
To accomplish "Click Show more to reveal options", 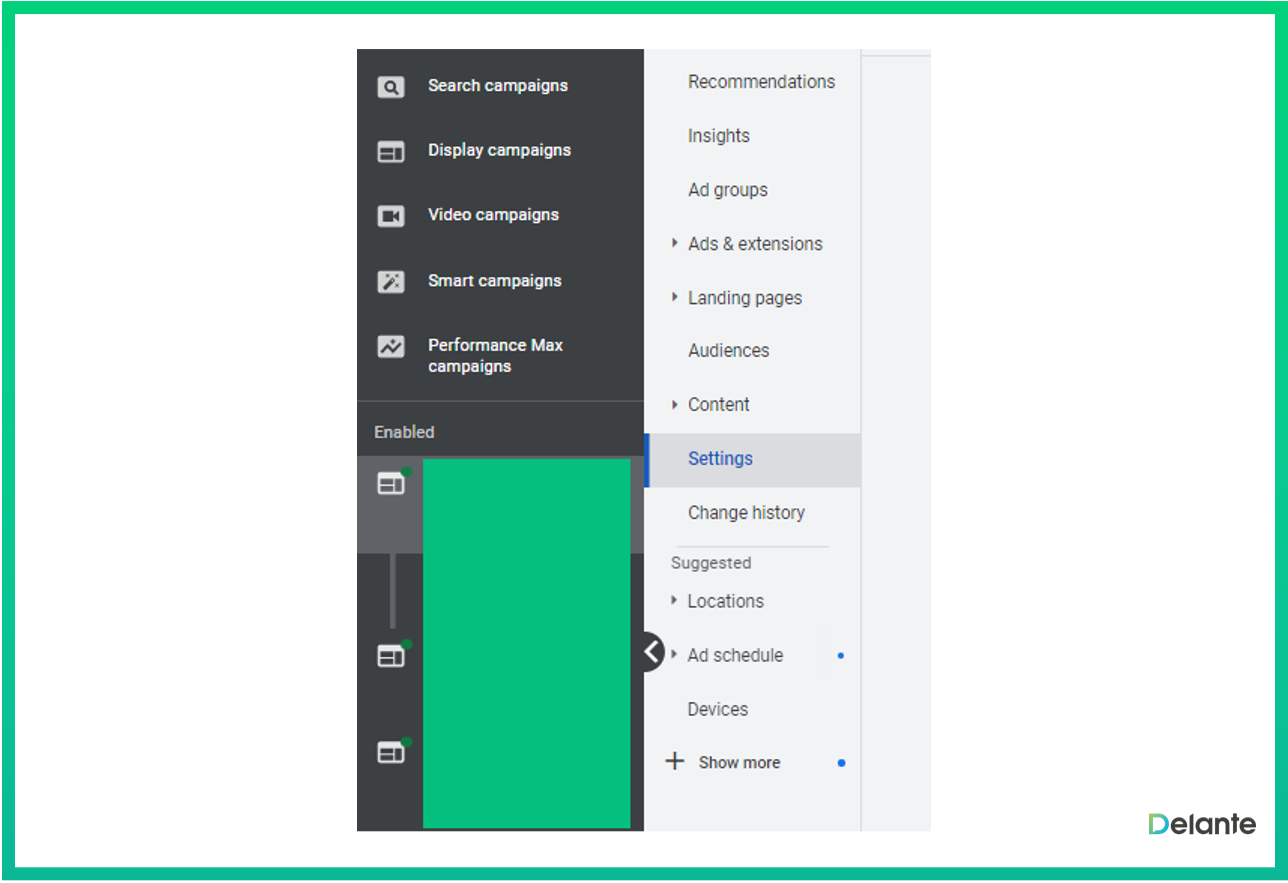I will click(738, 762).
